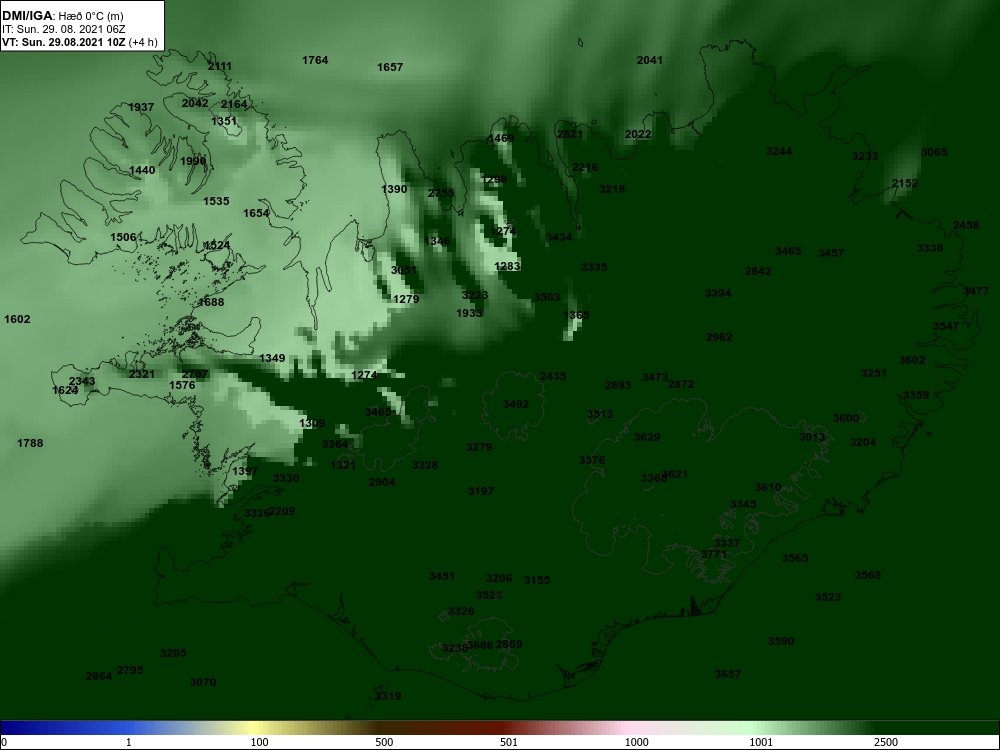Click the map value 2962
This screenshot has width=1000, height=750.
click(719, 337)
